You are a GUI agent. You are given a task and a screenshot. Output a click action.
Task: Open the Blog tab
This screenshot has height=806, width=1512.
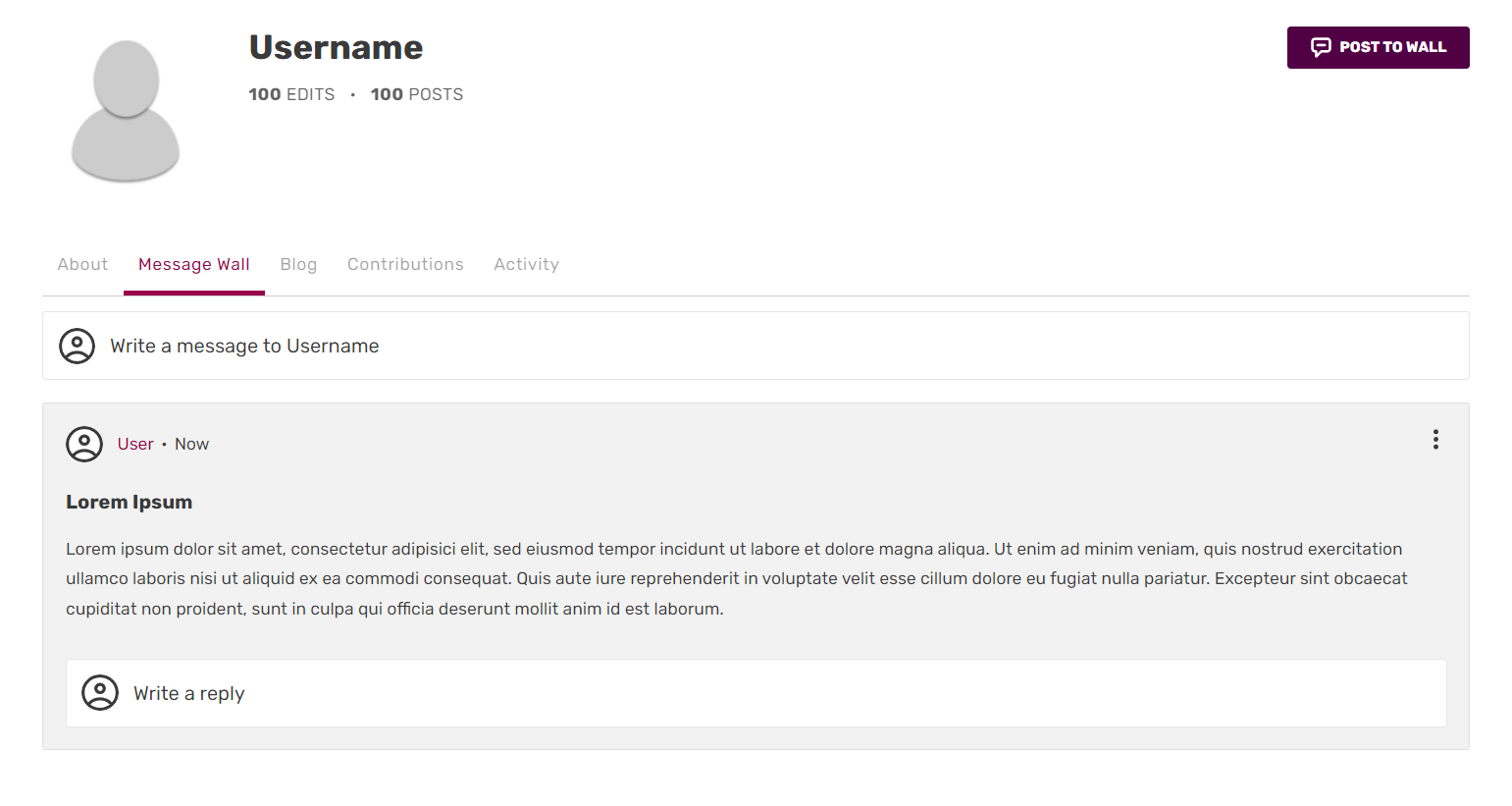pyautogui.click(x=298, y=265)
